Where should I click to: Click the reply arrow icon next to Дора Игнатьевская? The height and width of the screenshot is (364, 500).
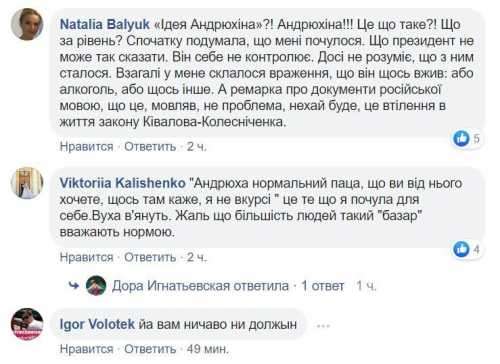click(74, 286)
